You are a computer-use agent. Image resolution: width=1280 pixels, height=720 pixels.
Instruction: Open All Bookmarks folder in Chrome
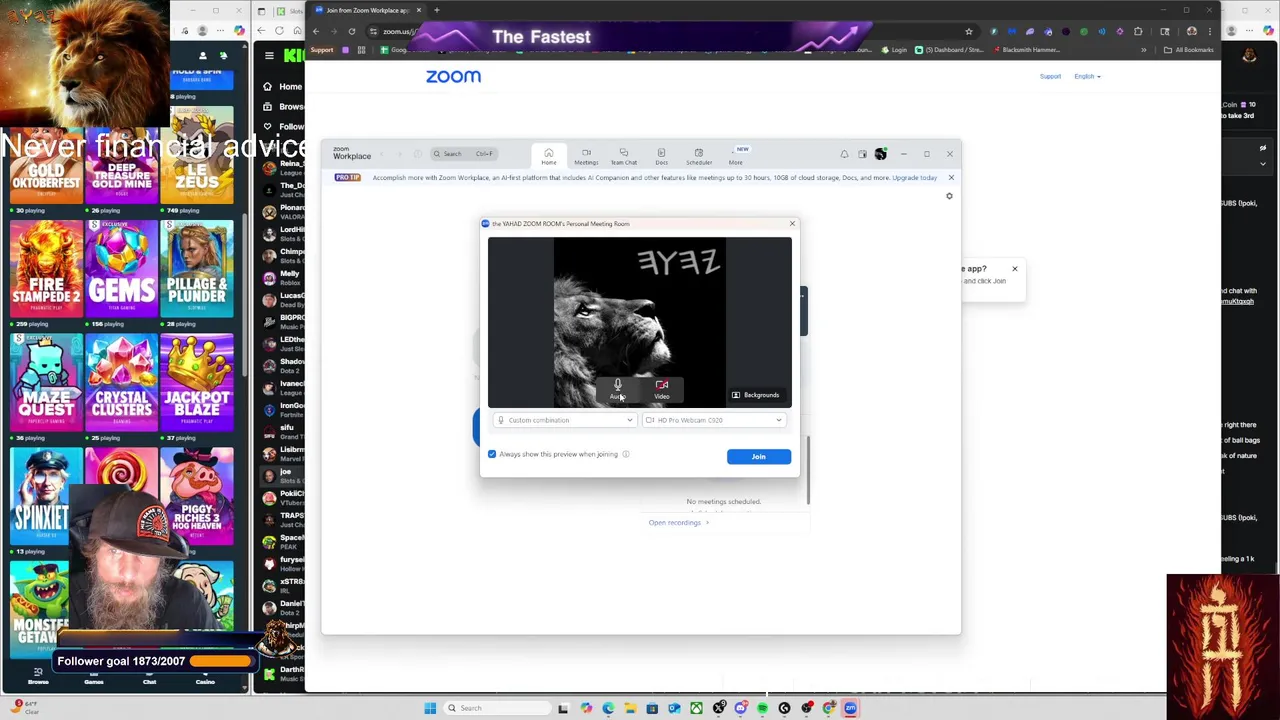tap(1189, 50)
